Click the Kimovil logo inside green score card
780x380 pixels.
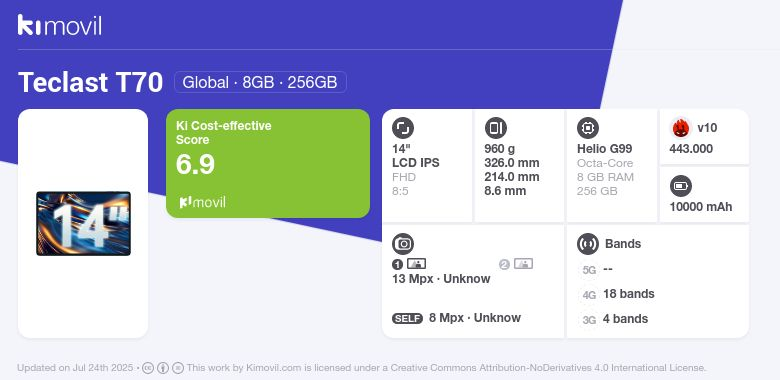point(202,202)
